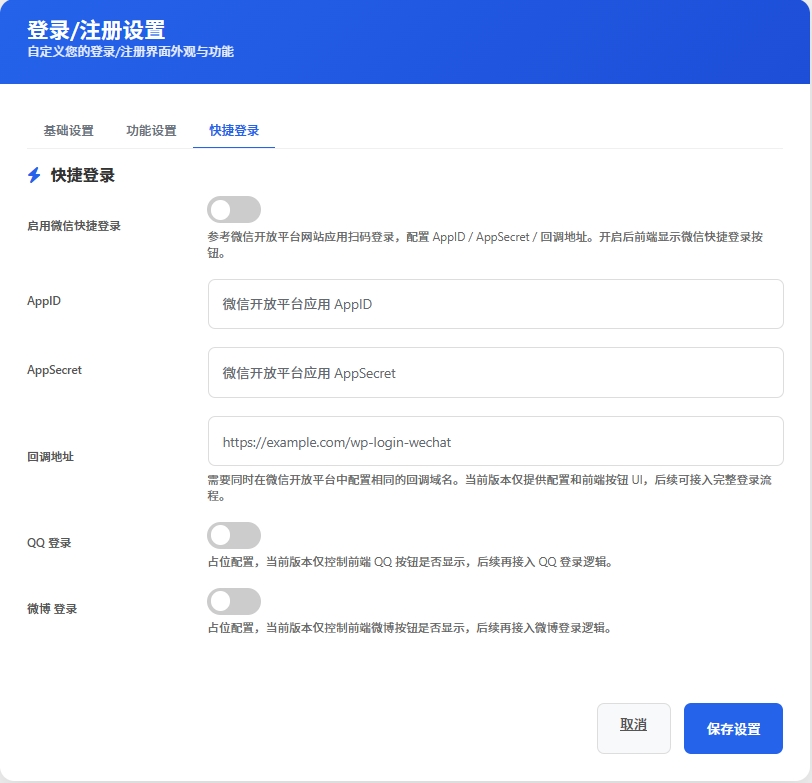
Task: Focus the AppSecret input field
Action: click(x=495, y=371)
